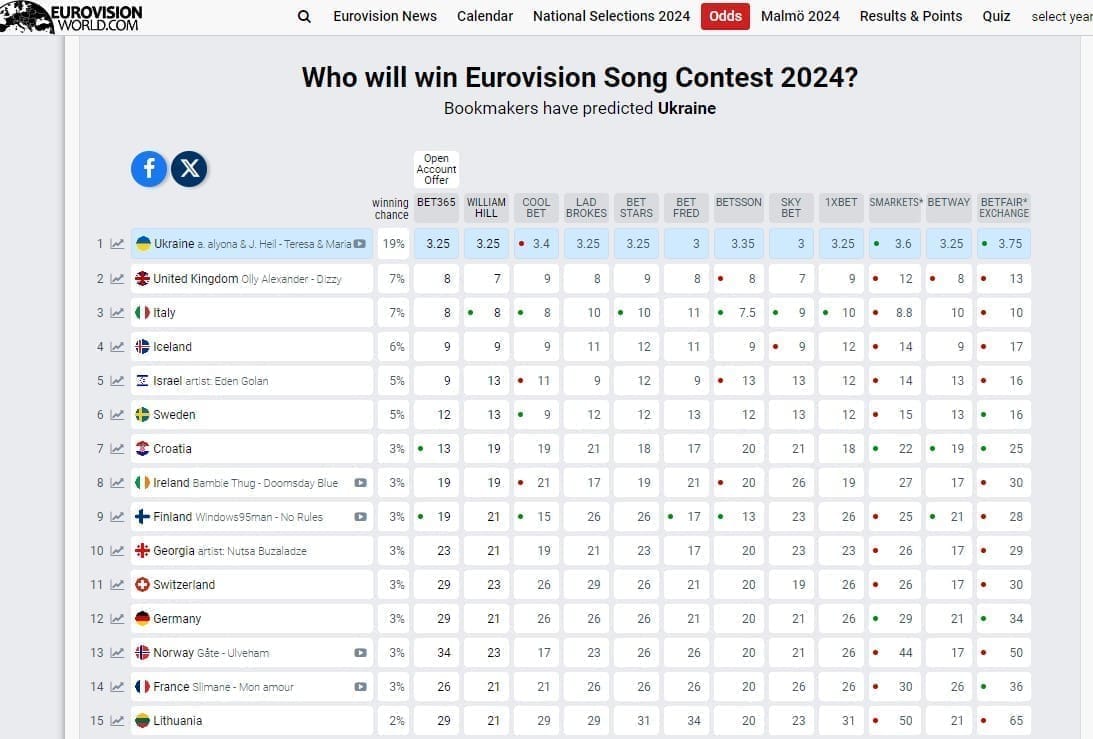The width and height of the screenshot is (1093, 739).
Task: Play Ireland's Doomsday Blue video
Action: pyautogui.click(x=360, y=482)
